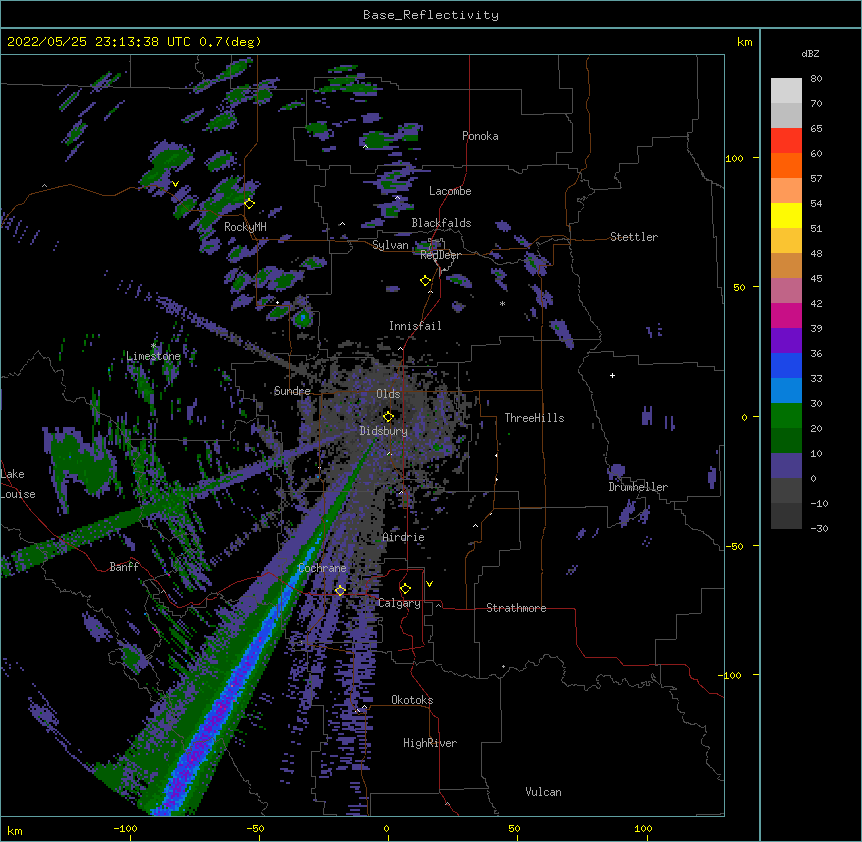Select the Innisfail town label

pyautogui.click(x=415, y=326)
